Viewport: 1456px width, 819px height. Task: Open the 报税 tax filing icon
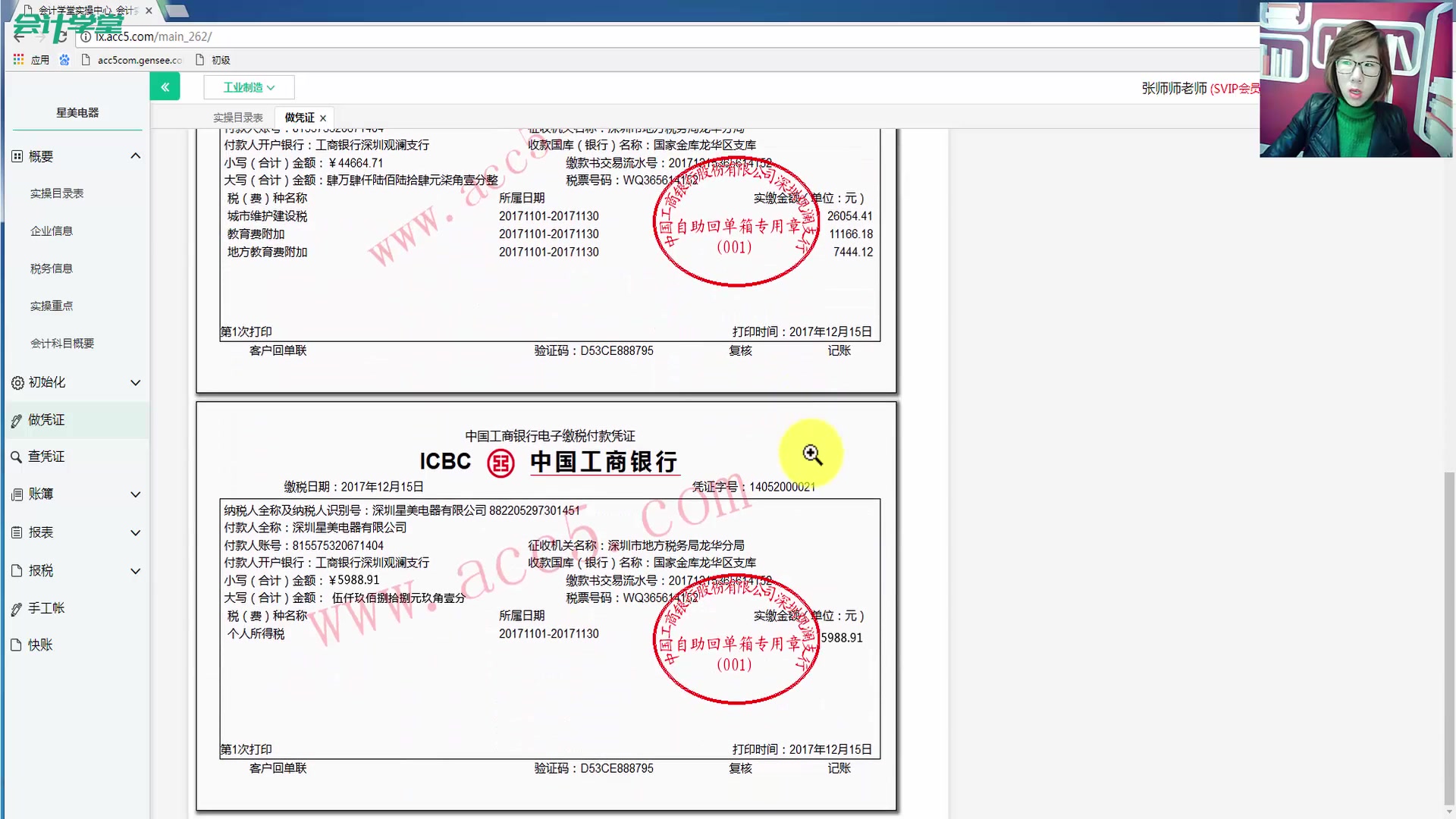tap(17, 570)
